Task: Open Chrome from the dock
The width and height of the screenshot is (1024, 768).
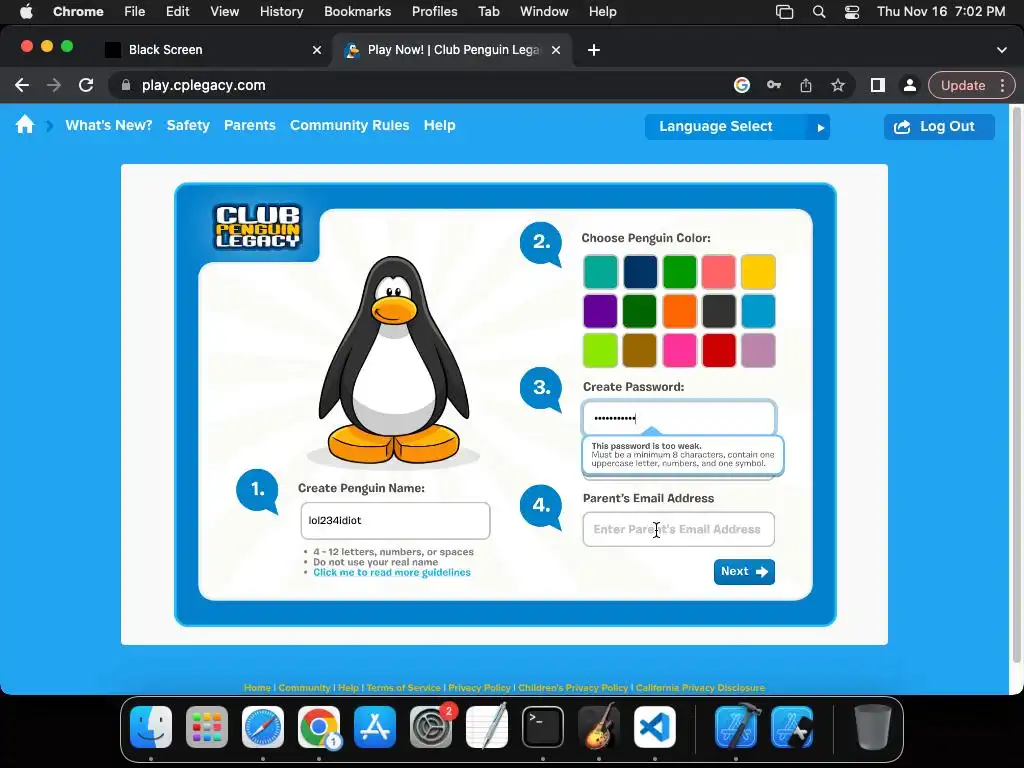Action: tap(319, 727)
